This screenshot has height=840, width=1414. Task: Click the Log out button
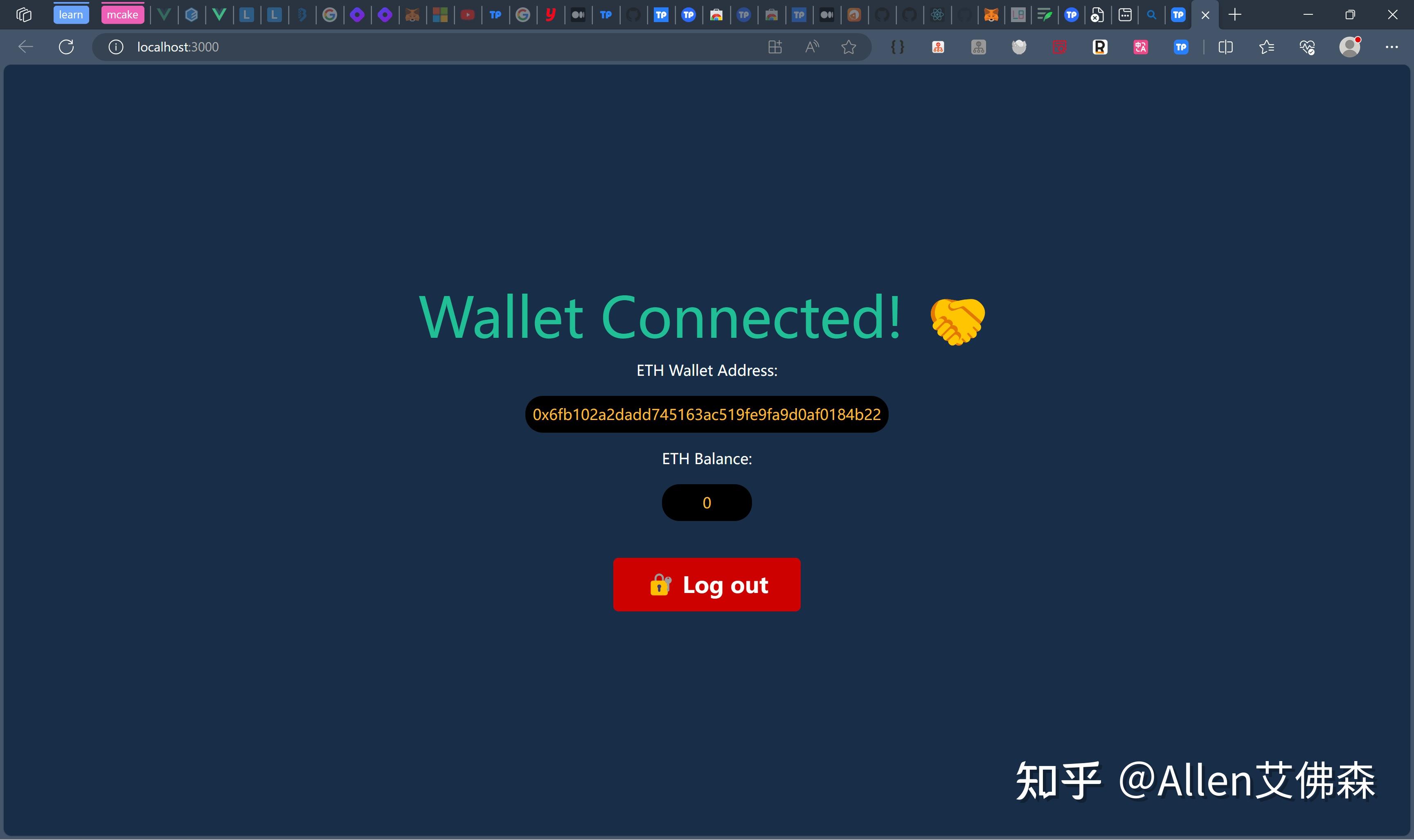click(x=707, y=584)
